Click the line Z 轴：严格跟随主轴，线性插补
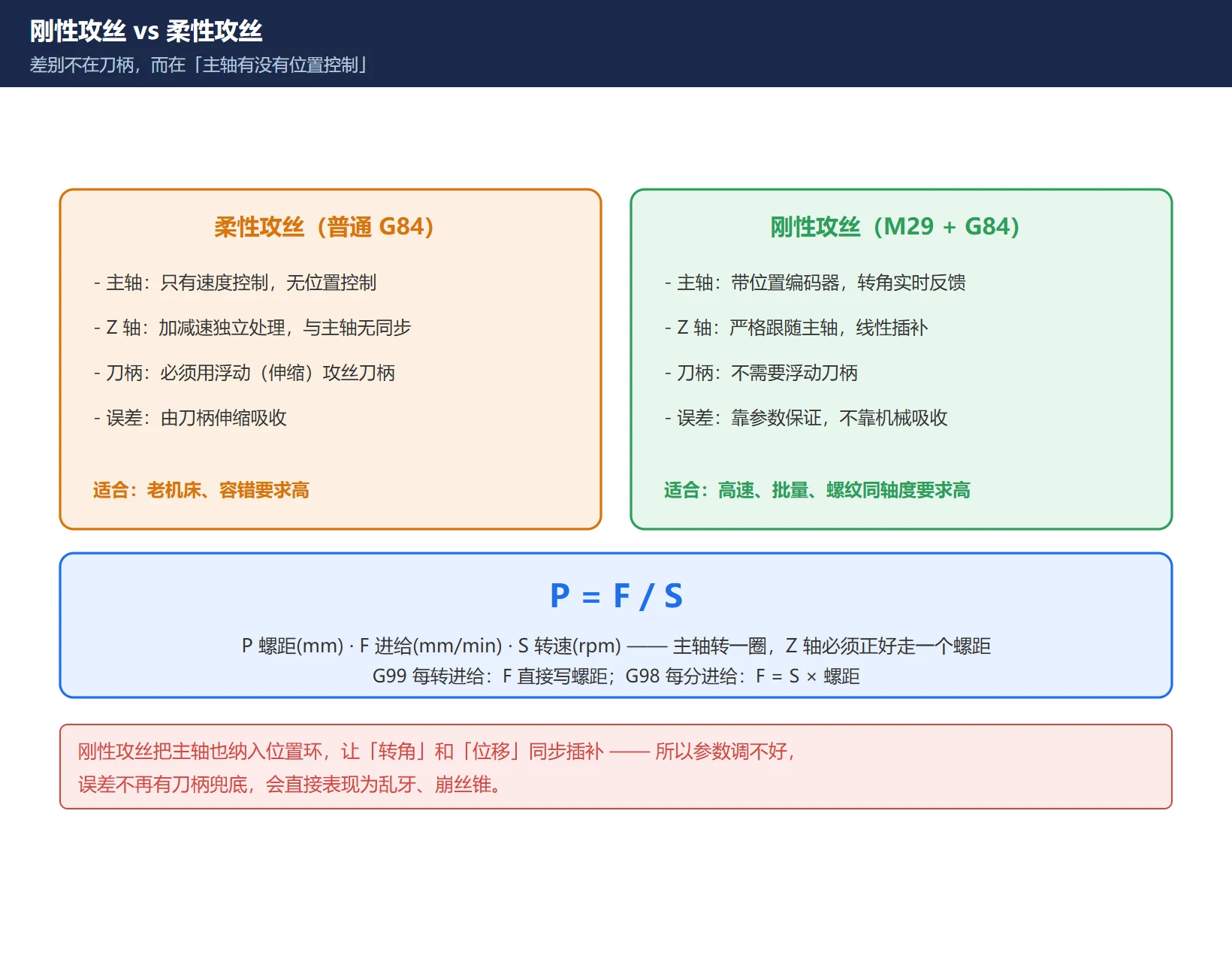This screenshot has width=1232, height=962. [796, 328]
